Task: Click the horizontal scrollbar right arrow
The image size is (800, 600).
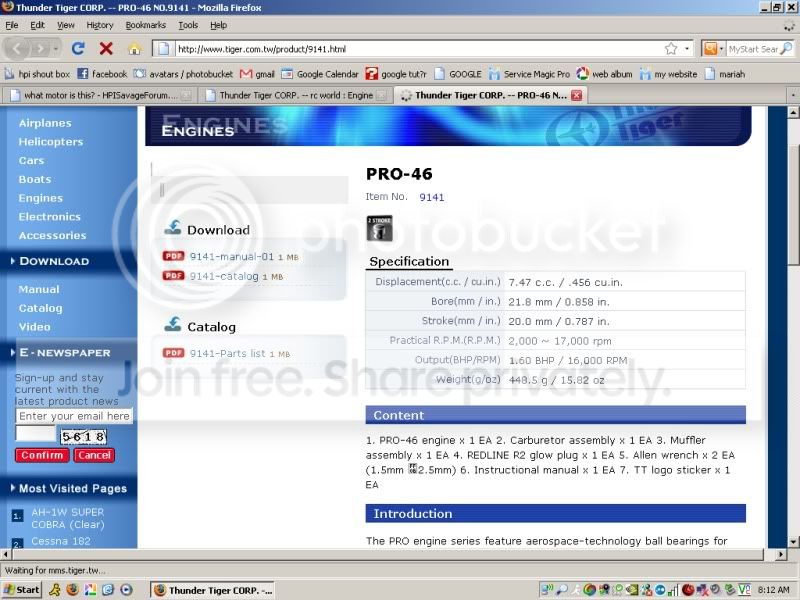Action: point(781,554)
